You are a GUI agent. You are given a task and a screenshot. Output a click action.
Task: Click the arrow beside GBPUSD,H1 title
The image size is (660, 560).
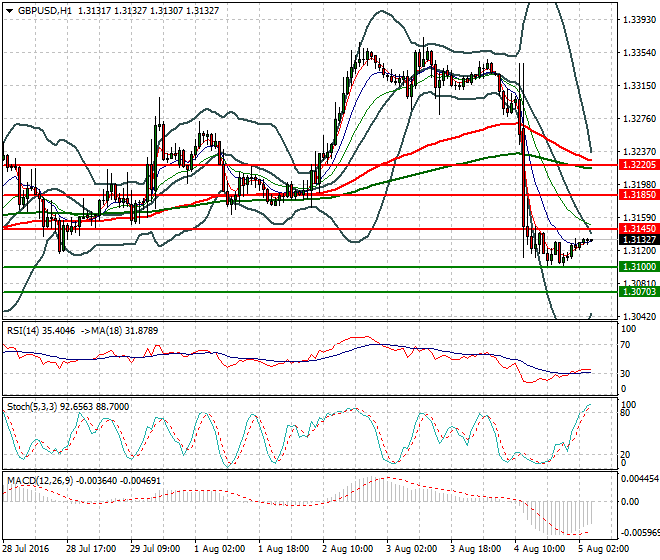(x=9, y=10)
